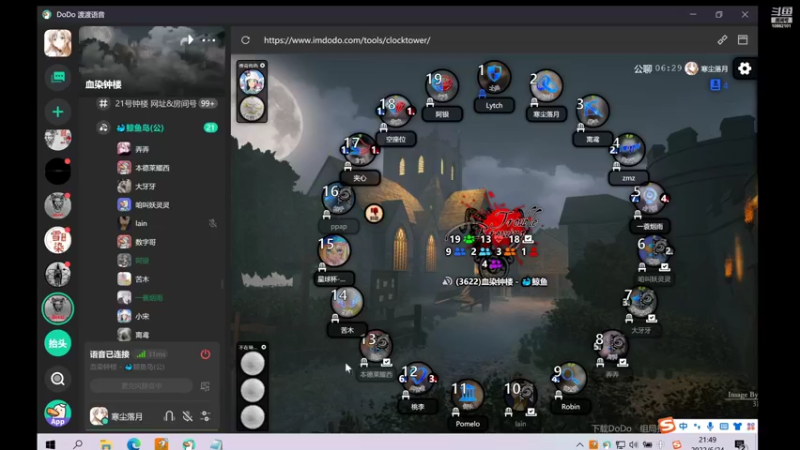Image resolution: width=800 pixels, height=450 pixels.
Task: Open the voice settings sliders icon
Action: tap(206, 416)
